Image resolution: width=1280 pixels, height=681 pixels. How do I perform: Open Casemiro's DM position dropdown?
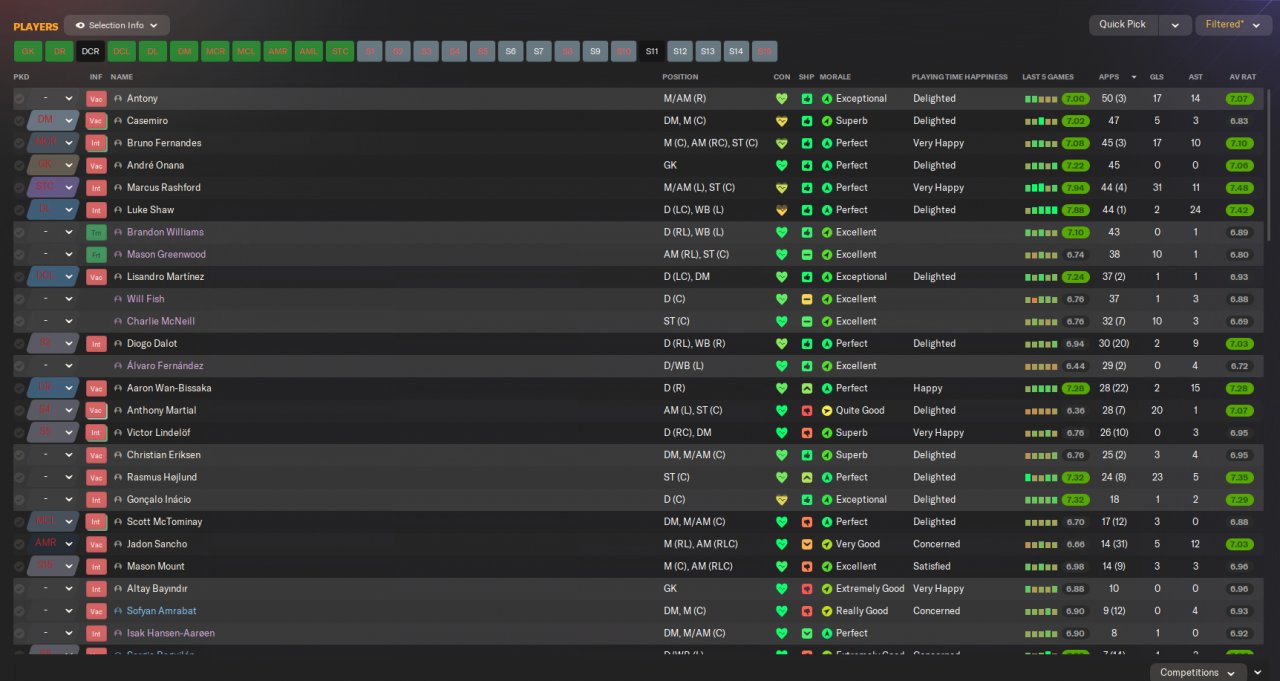[x=53, y=121]
